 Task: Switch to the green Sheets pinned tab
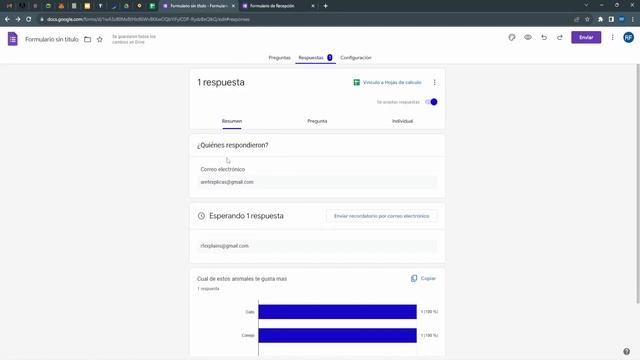pos(152,6)
